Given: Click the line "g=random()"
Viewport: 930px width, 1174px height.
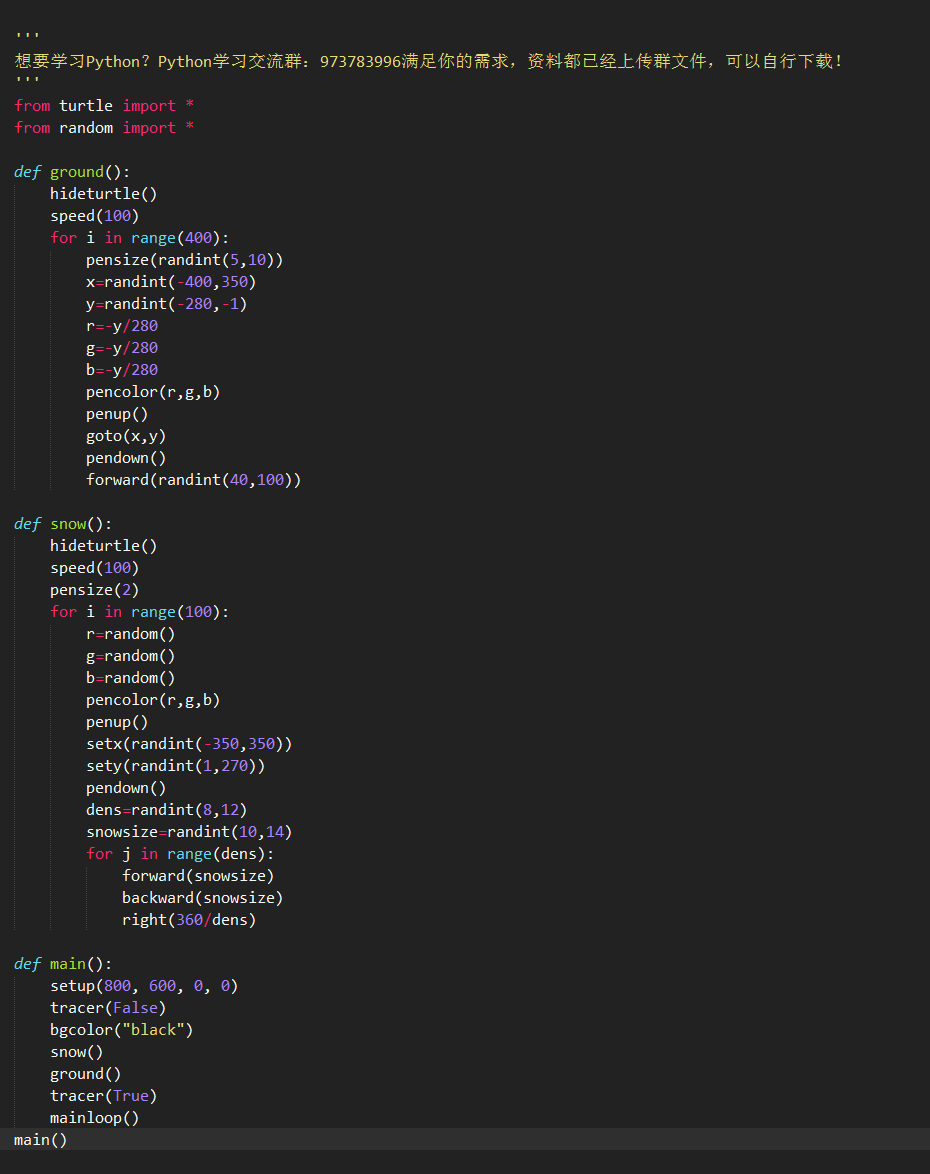Looking at the screenshot, I should pyautogui.click(x=130, y=656).
